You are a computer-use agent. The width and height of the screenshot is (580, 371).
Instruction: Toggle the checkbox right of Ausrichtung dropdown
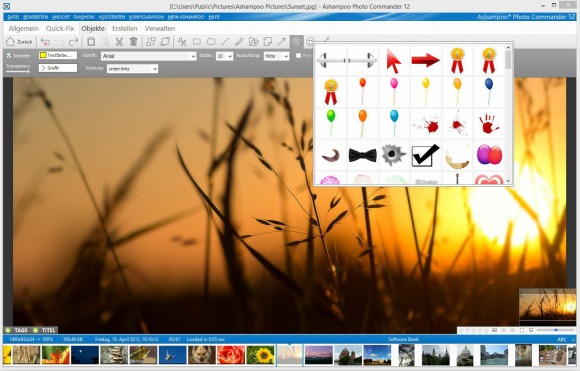299,56
